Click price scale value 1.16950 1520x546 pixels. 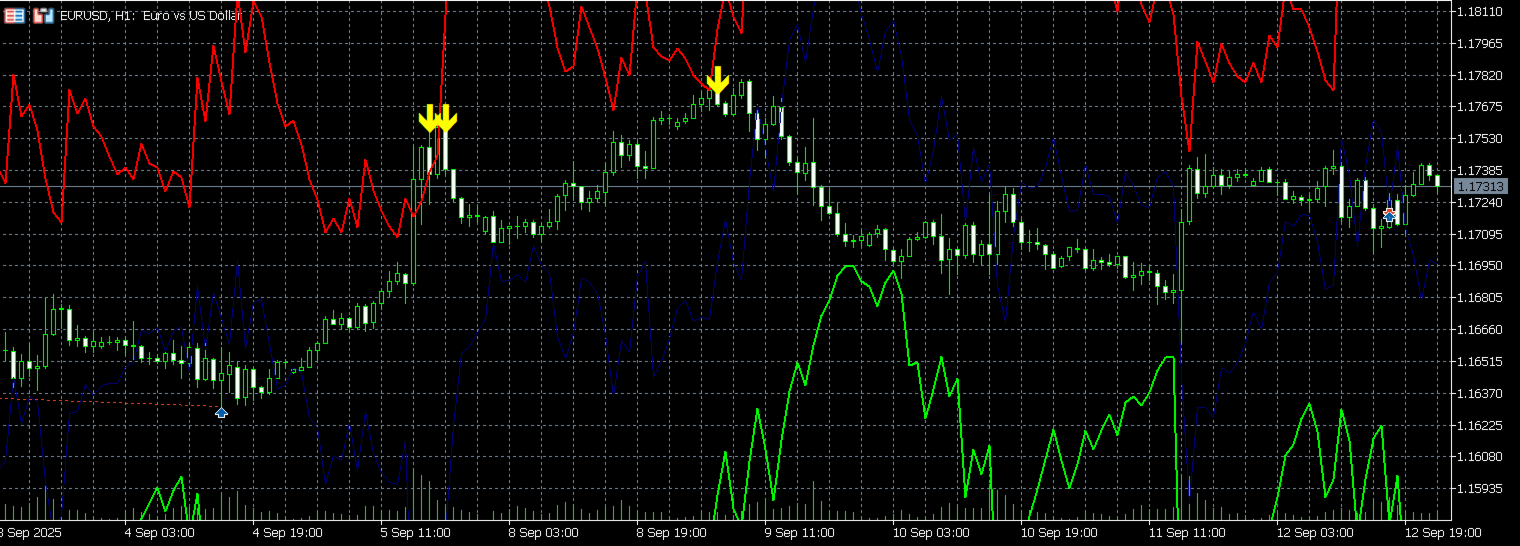click(x=1481, y=266)
